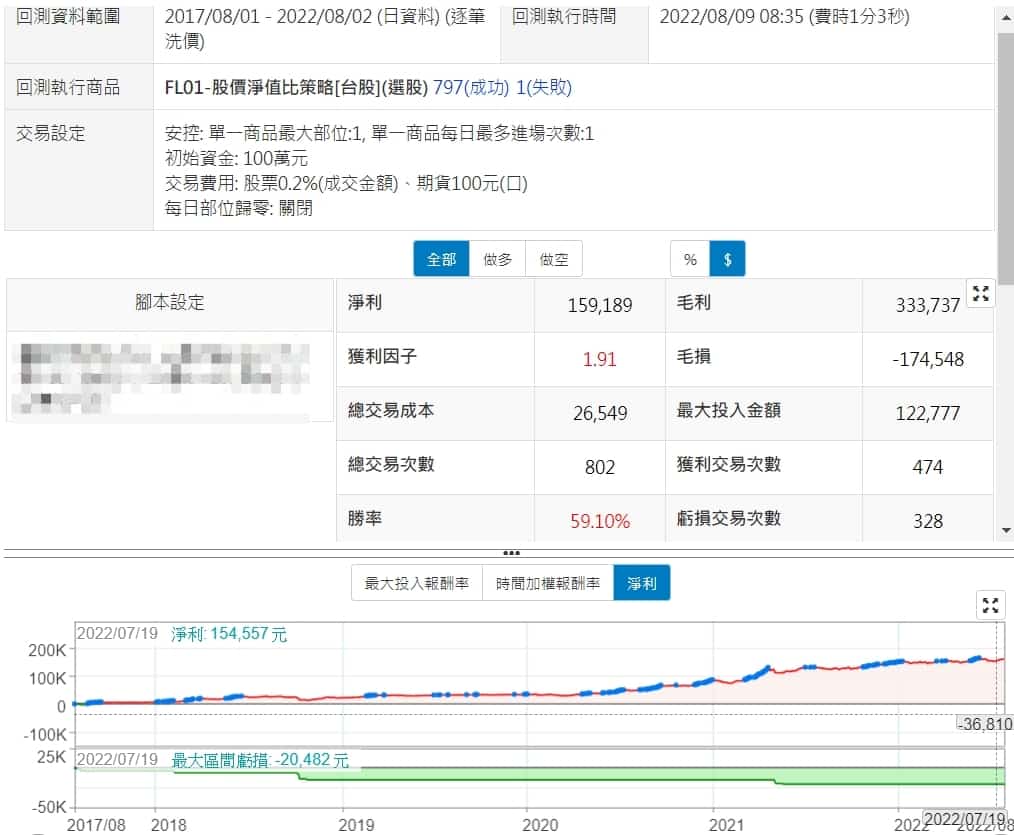
Task: Expand the statistics table to fullscreen
Action: point(981,293)
